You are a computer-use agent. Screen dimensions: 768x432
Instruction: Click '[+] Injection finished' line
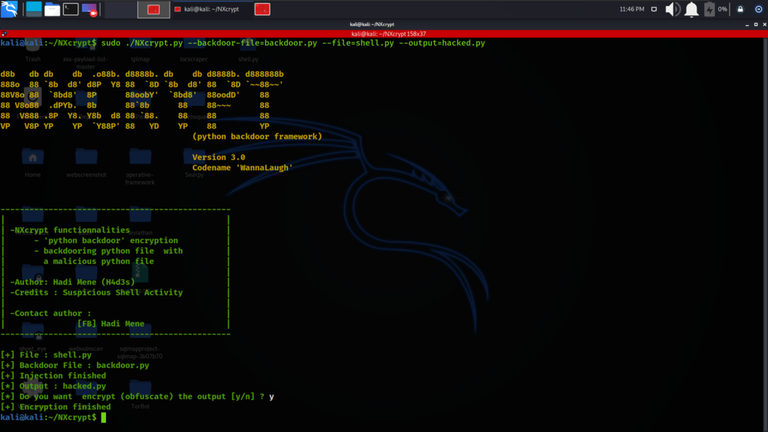click(x=53, y=376)
